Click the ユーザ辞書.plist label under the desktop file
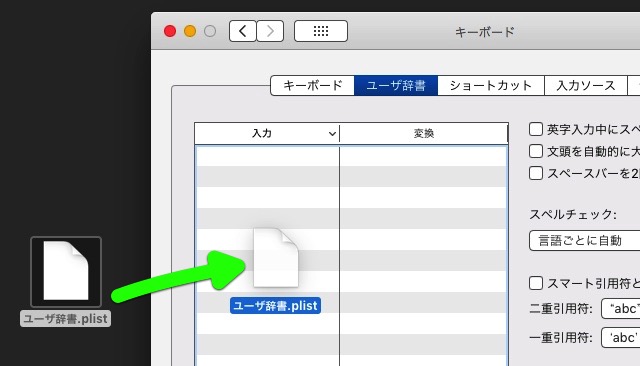This screenshot has height=366, width=640. point(65,319)
